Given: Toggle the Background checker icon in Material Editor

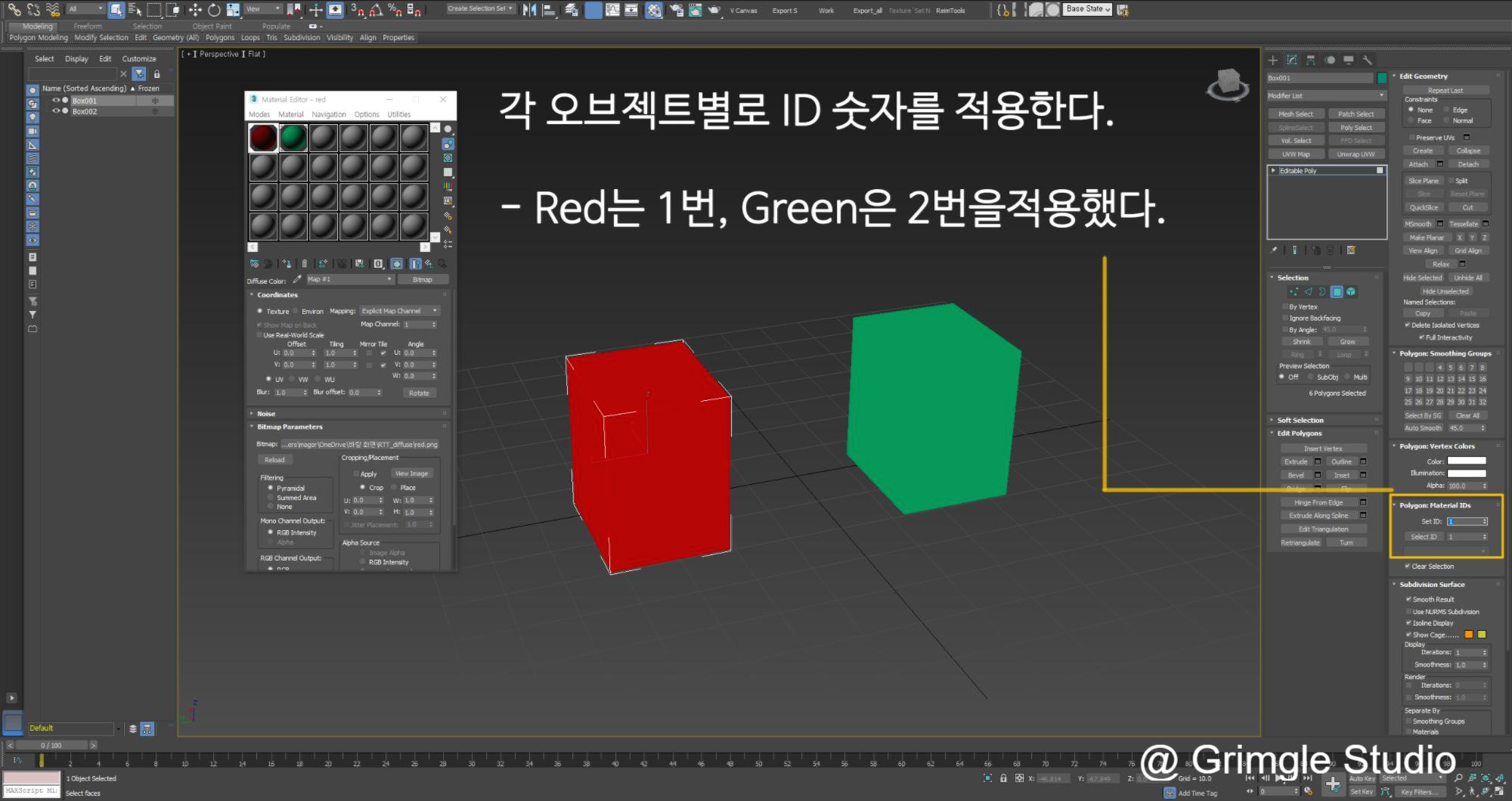Looking at the screenshot, I should click(448, 158).
